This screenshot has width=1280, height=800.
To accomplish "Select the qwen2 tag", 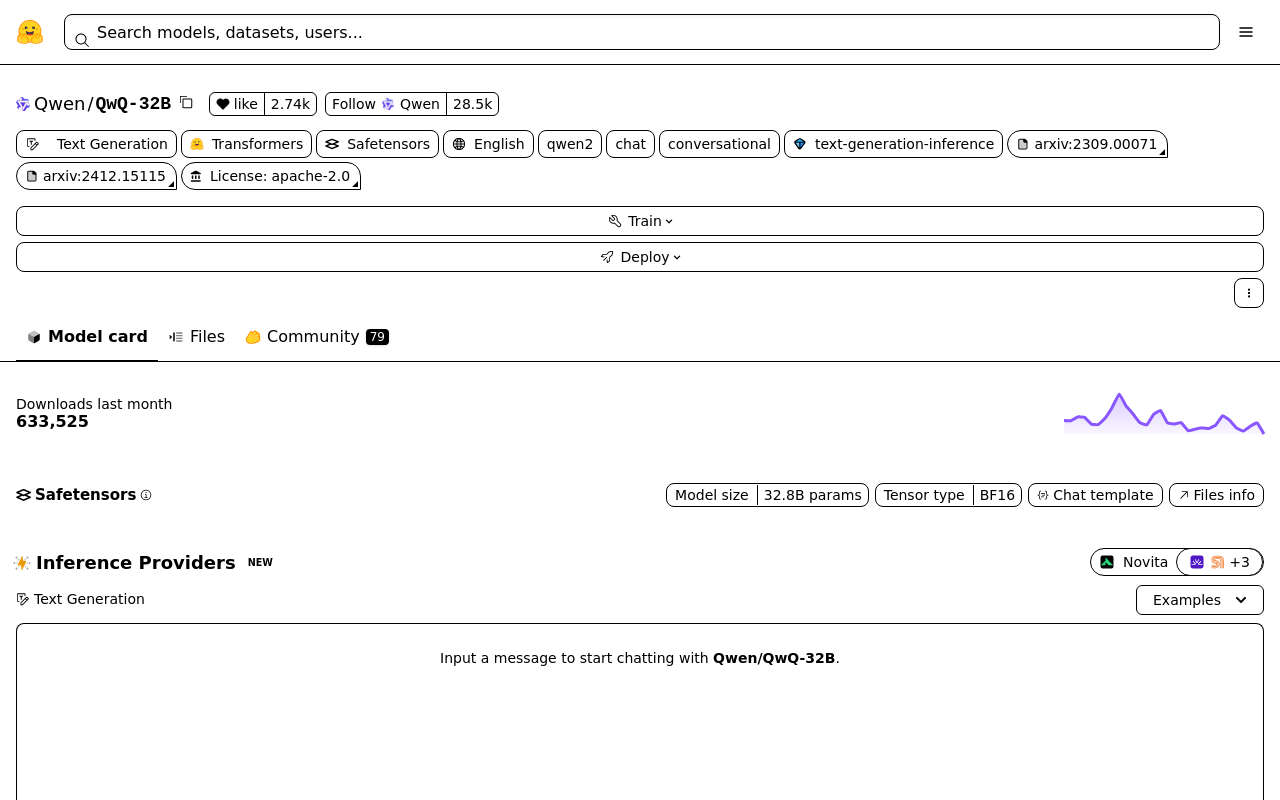I will [570, 144].
